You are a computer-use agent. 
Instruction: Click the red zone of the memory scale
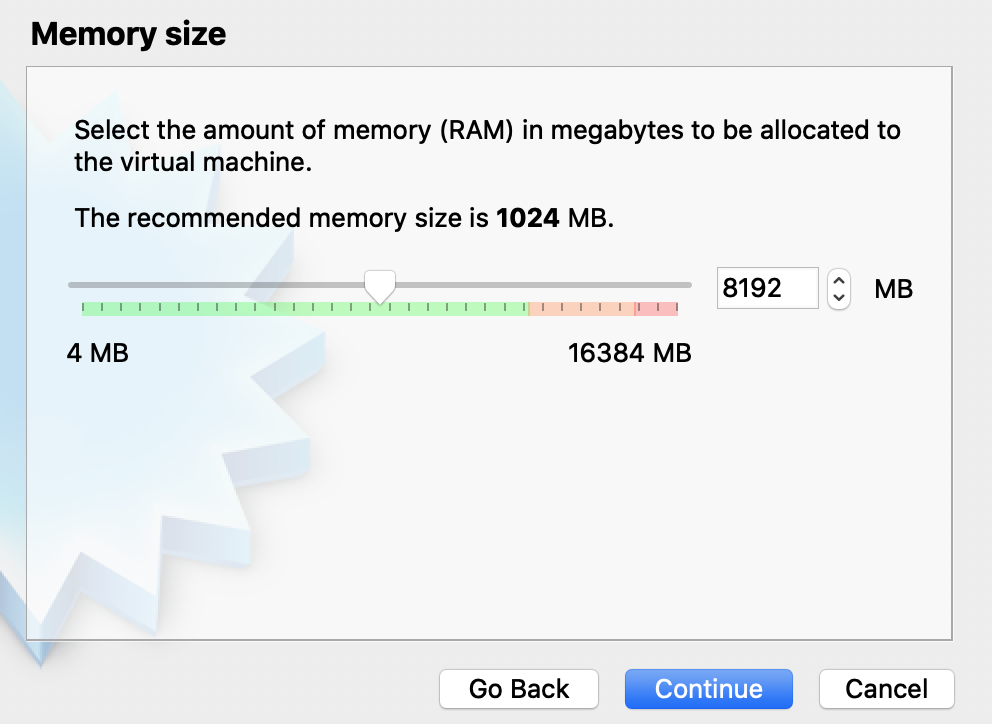[x=656, y=308]
